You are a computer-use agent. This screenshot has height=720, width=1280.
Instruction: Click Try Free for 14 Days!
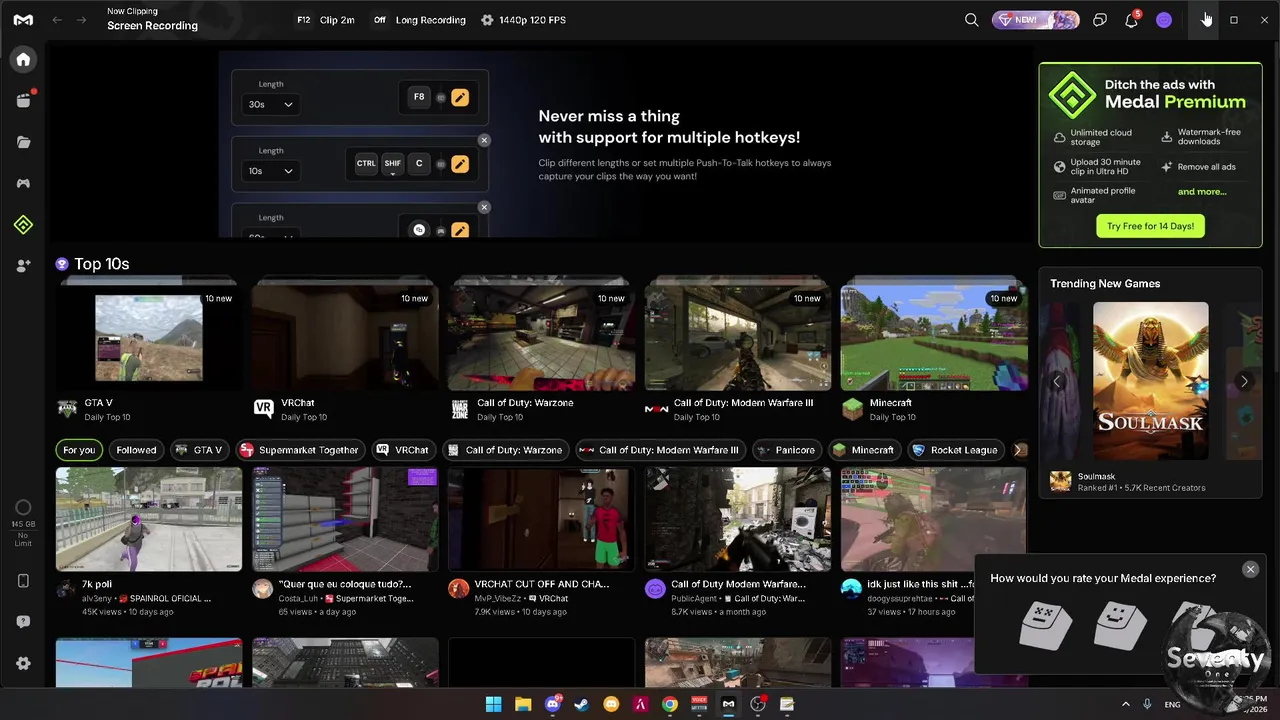coord(1150,226)
